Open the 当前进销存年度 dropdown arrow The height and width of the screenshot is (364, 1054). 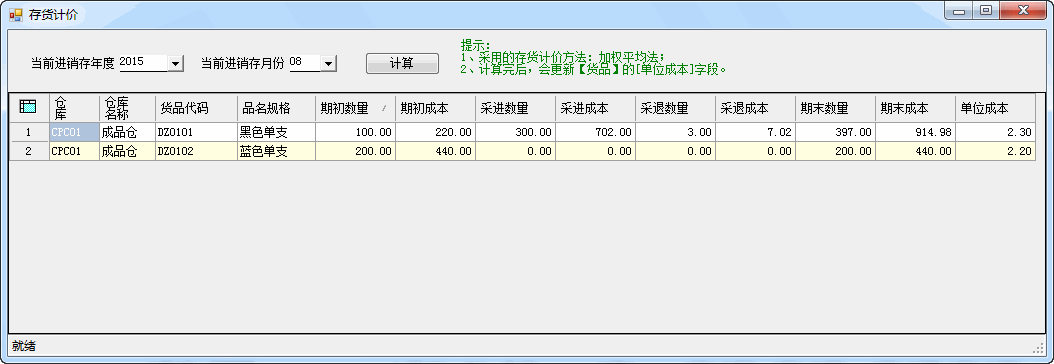point(175,63)
